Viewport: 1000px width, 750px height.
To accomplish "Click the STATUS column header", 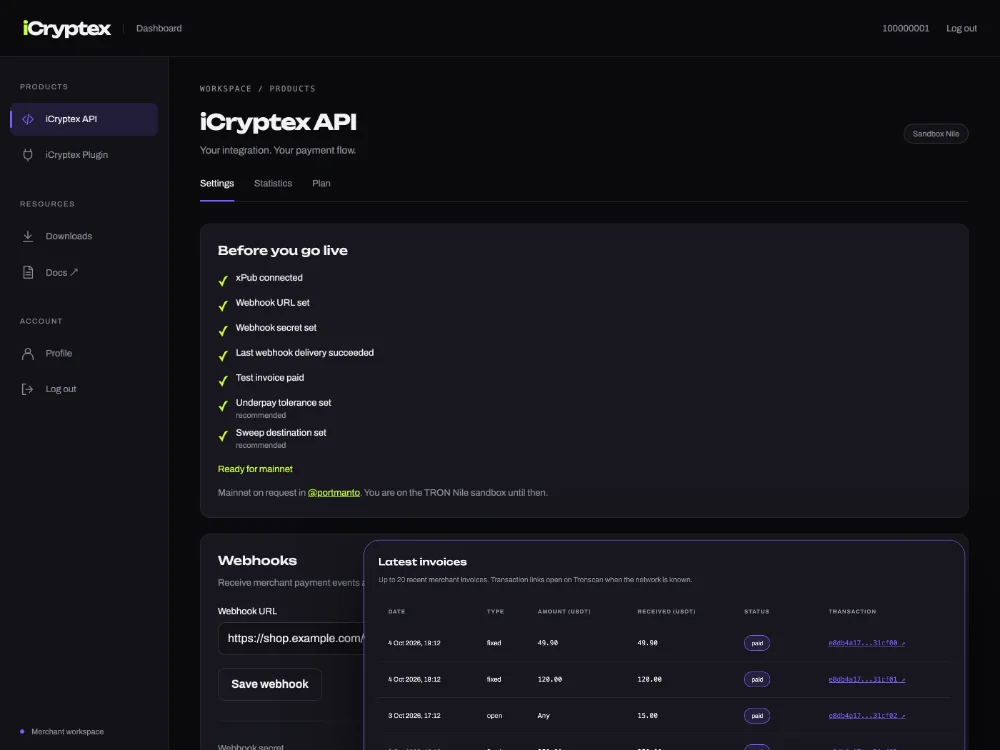I will (757, 612).
